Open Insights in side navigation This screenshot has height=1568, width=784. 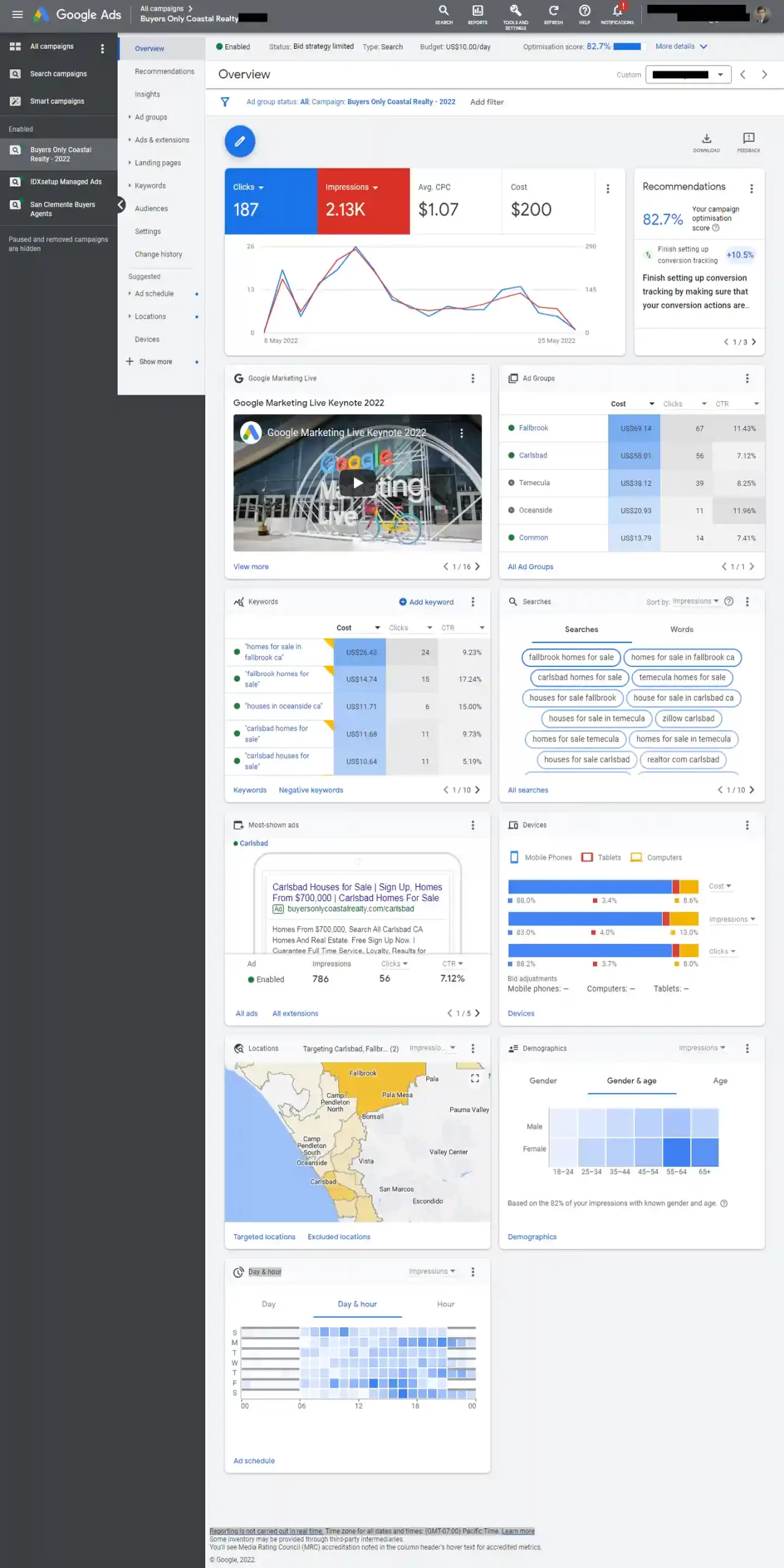pyautogui.click(x=147, y=95)
